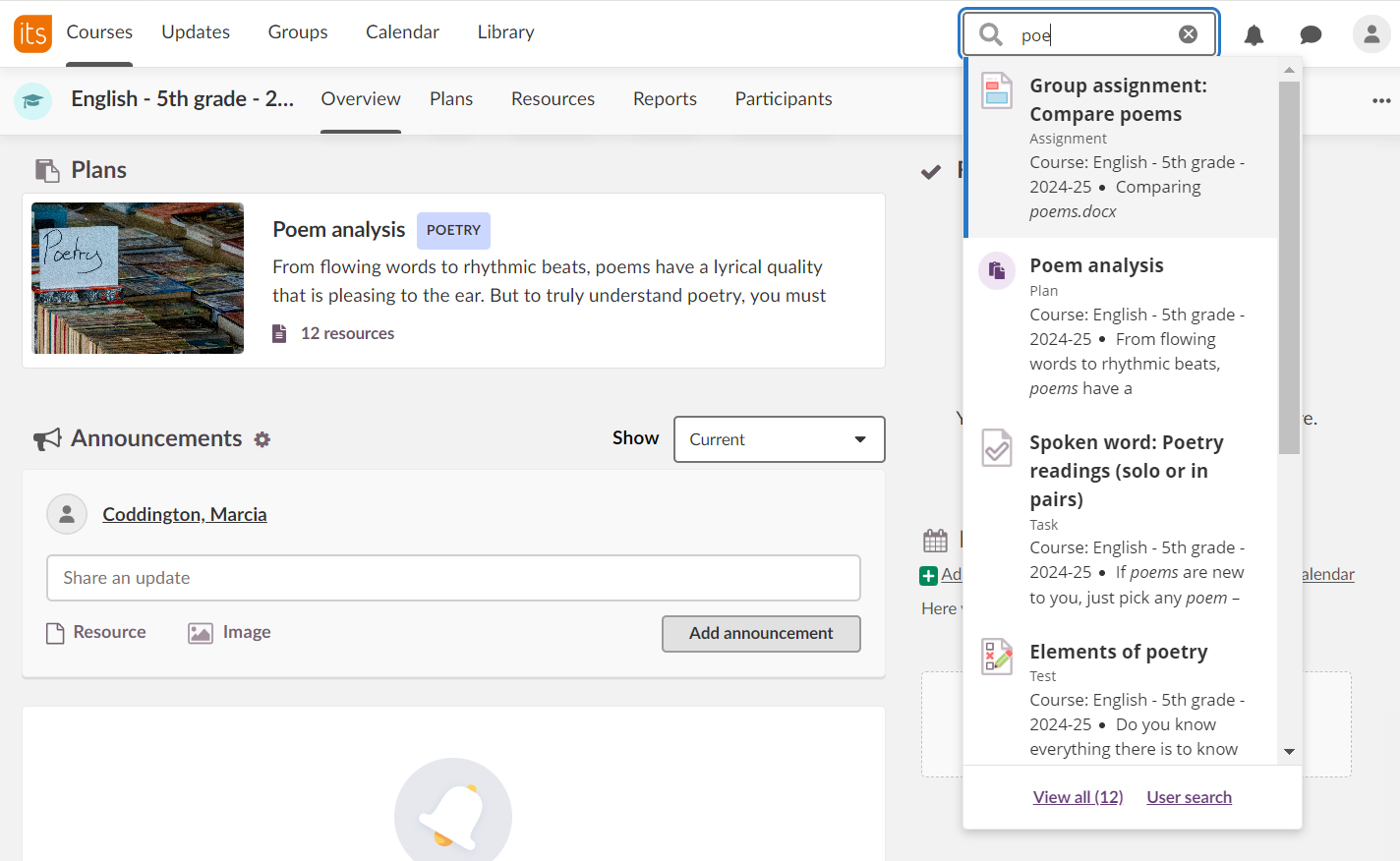This screenshot has width=1400, height=861.
Task: Switch to the Resources tab
Action: coord(553,99)
